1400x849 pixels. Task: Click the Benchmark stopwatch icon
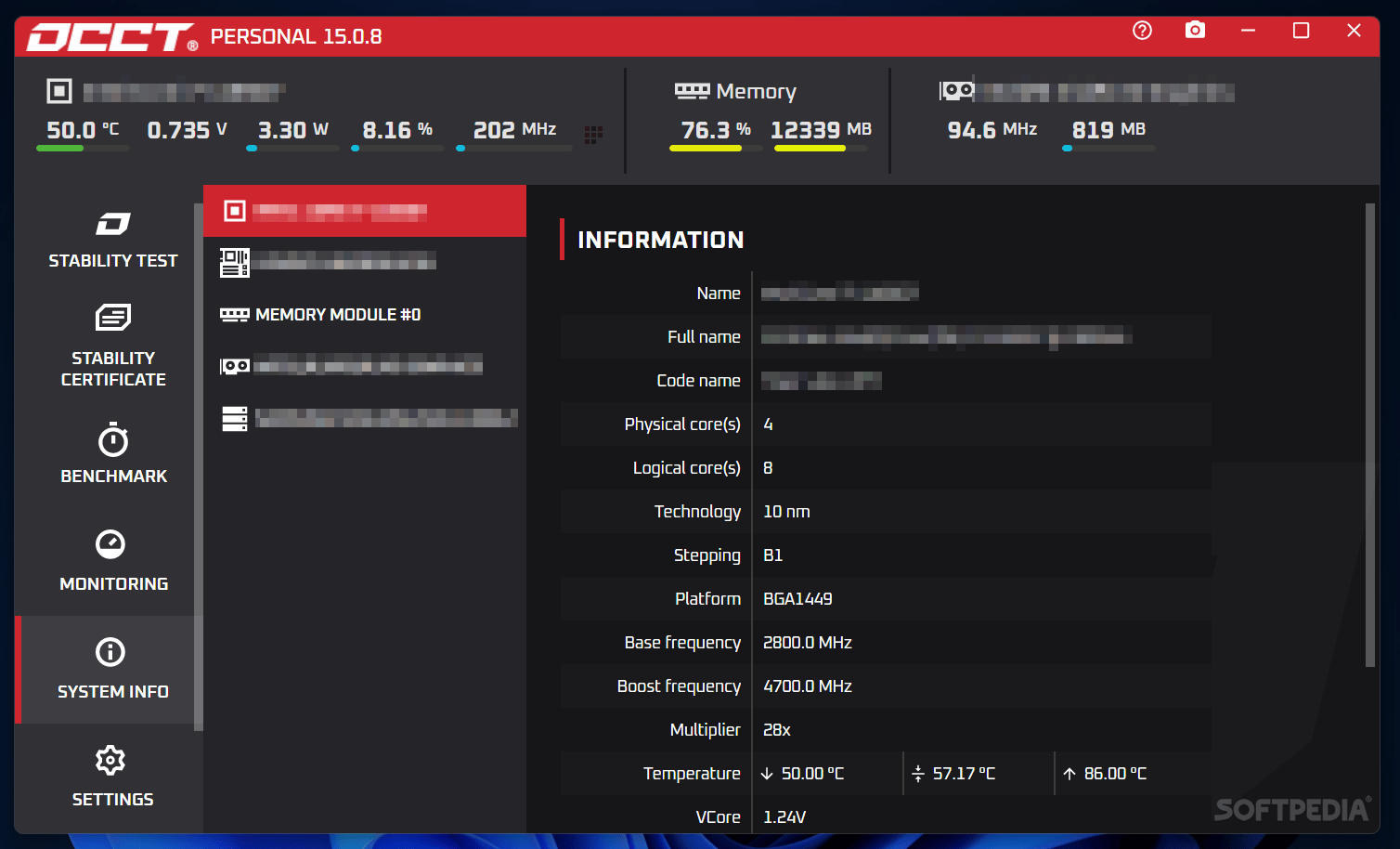tap(113, 439)
